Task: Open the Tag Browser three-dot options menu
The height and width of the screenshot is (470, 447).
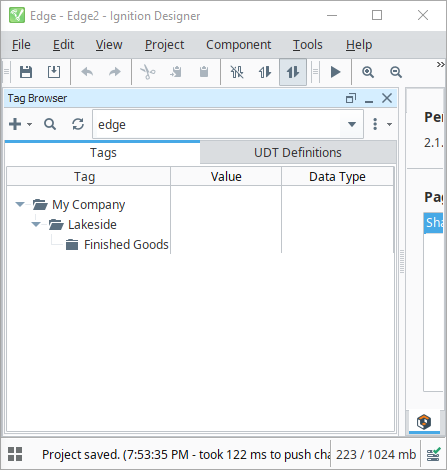Action: [375, 124]
